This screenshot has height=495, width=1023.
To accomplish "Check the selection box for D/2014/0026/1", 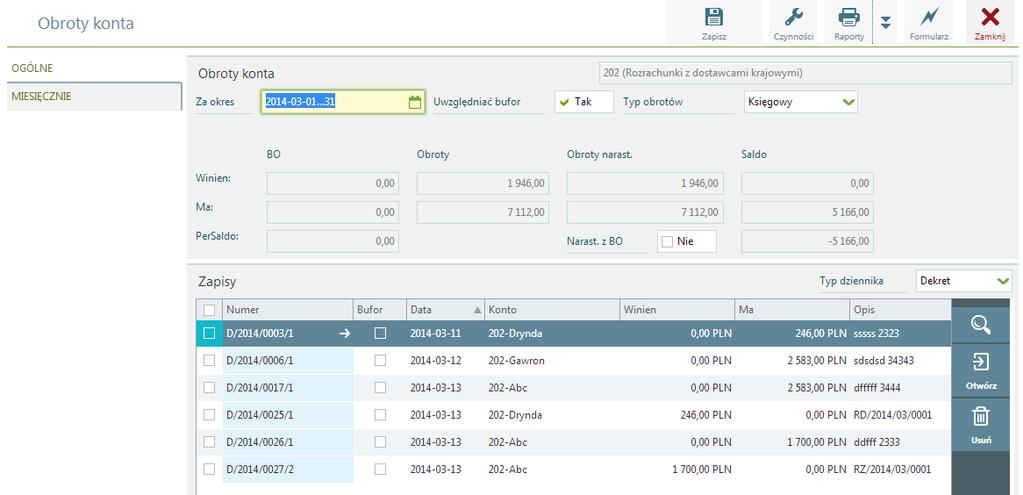I will click(209, 442).
